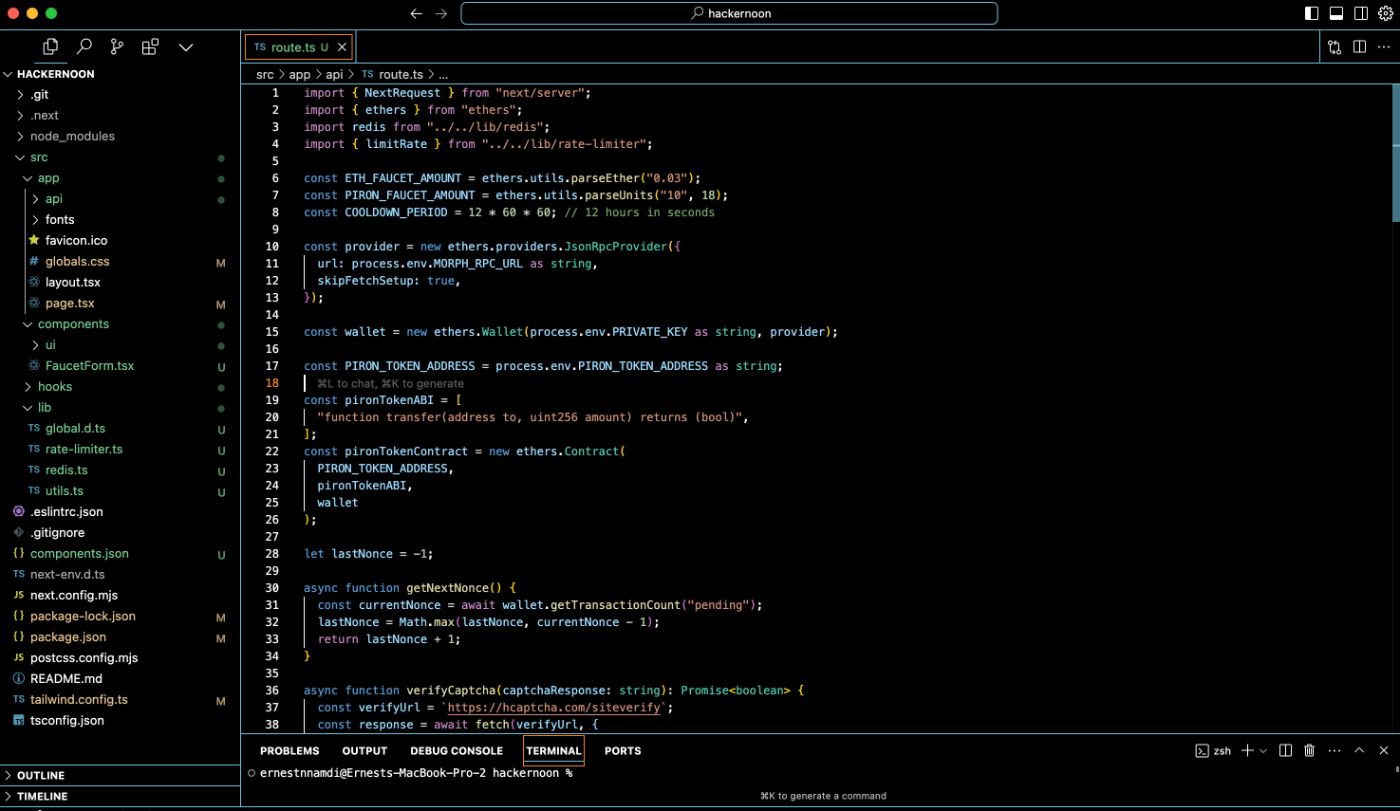Open the Source Control view icon
Viewport: 1400px width, 811px height.
coord(117,46)
